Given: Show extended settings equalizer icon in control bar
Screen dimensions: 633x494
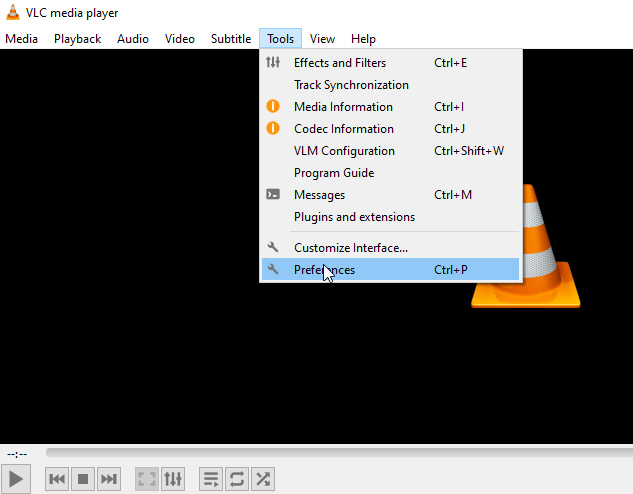Looking at the screenshot, I should (x=173, y=479).
